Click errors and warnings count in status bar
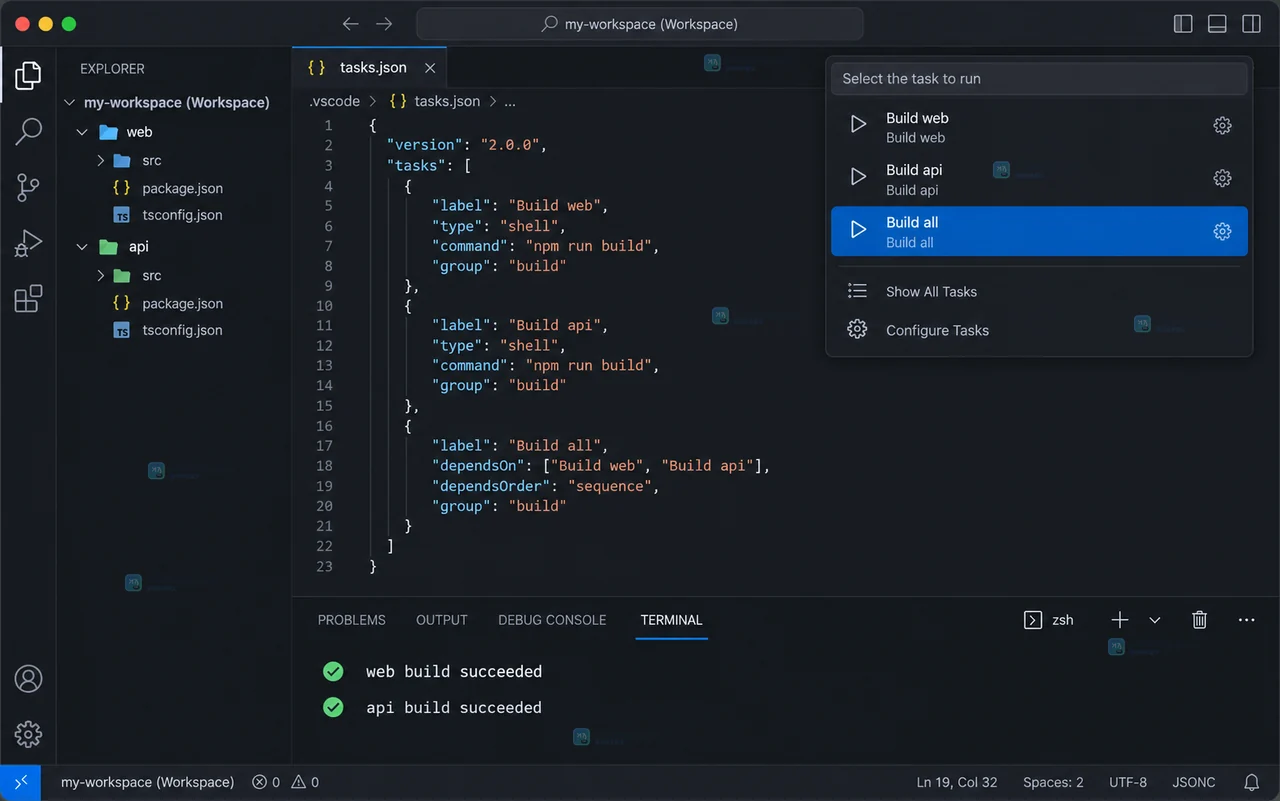 click(x=286, y=782)
